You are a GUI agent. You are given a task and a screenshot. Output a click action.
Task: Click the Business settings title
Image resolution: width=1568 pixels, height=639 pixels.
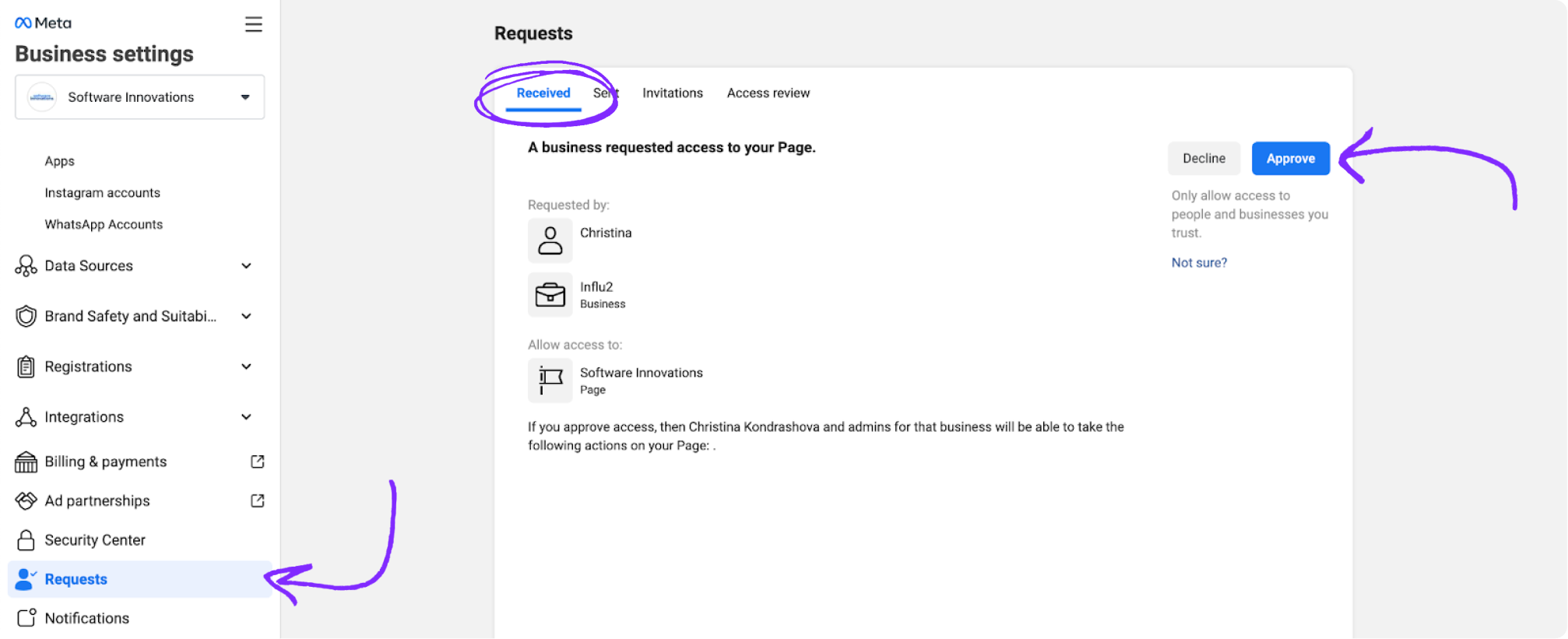104,54
